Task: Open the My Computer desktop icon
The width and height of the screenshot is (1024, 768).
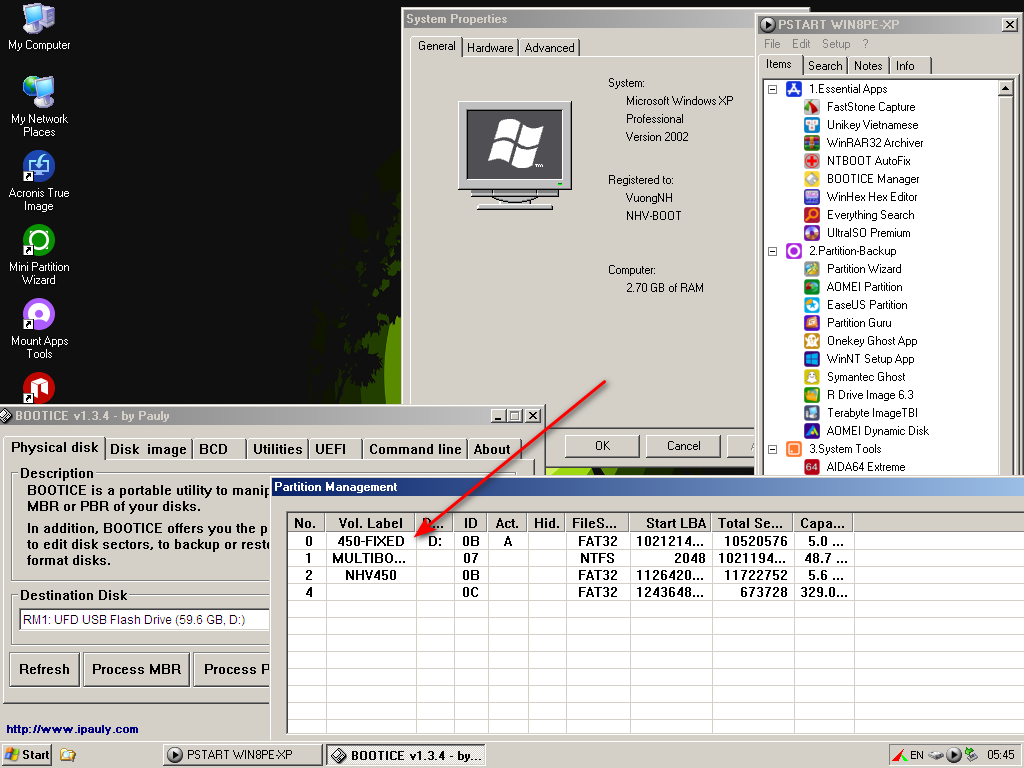Action: [x=39, y=27]
